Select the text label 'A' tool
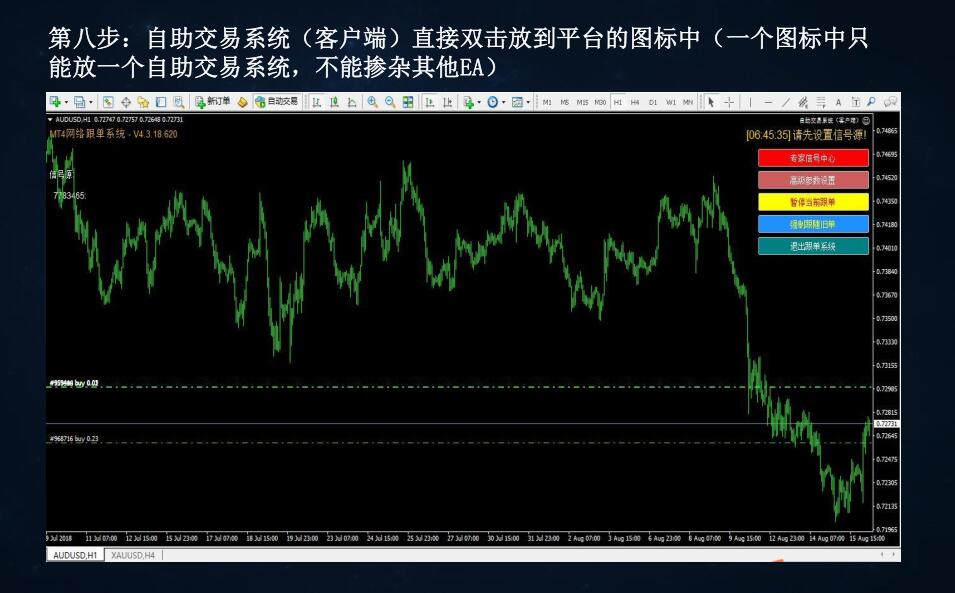 pos(838,101)
